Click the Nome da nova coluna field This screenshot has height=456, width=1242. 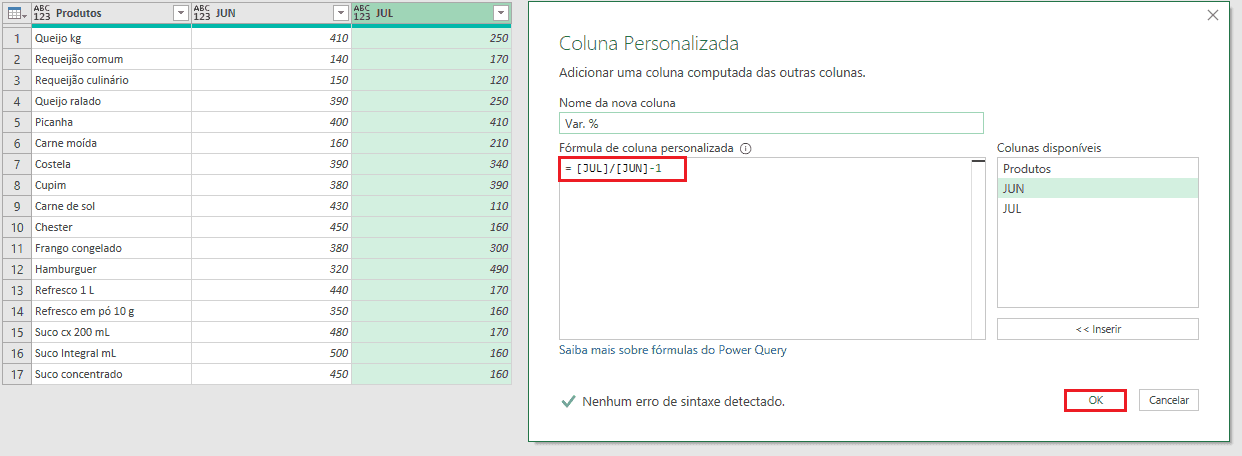[x=771, y=122]
